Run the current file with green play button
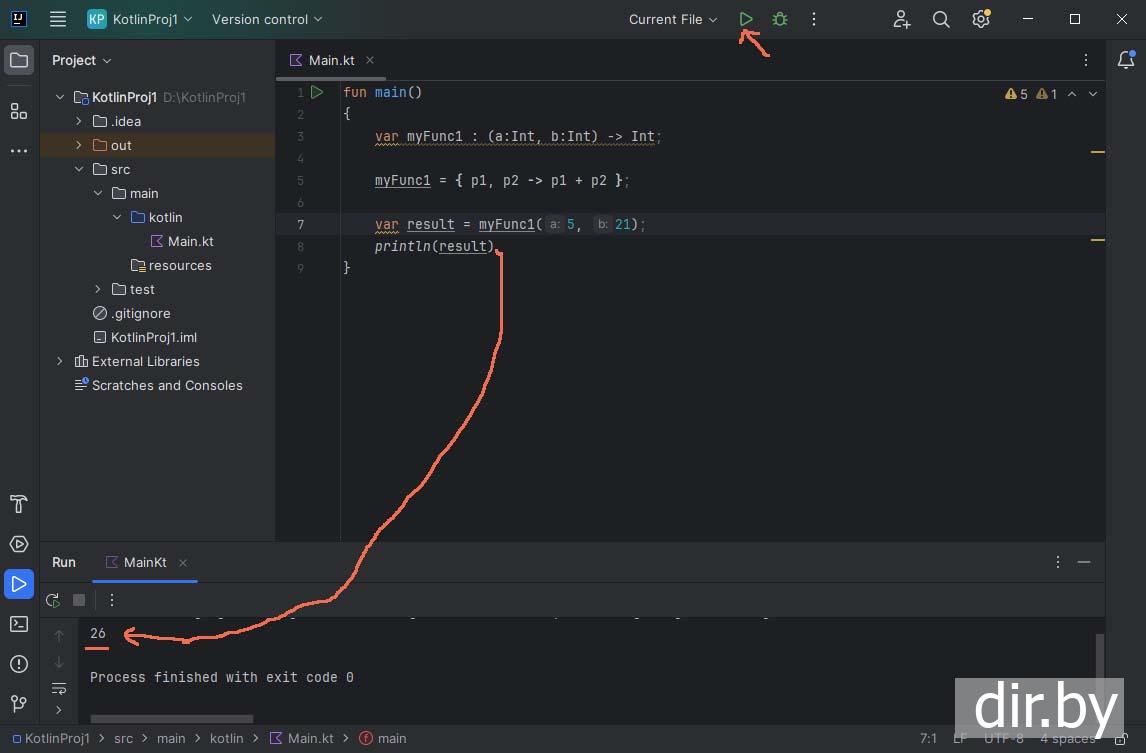This screenshot has height=753, width=1146. point(746,19)
